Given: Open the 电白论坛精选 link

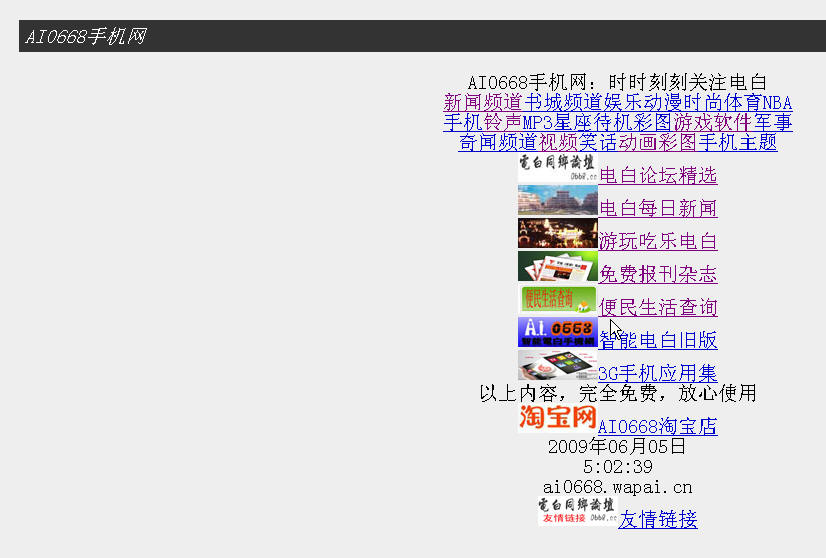Looking at the screenshot, I should (658, 176).
